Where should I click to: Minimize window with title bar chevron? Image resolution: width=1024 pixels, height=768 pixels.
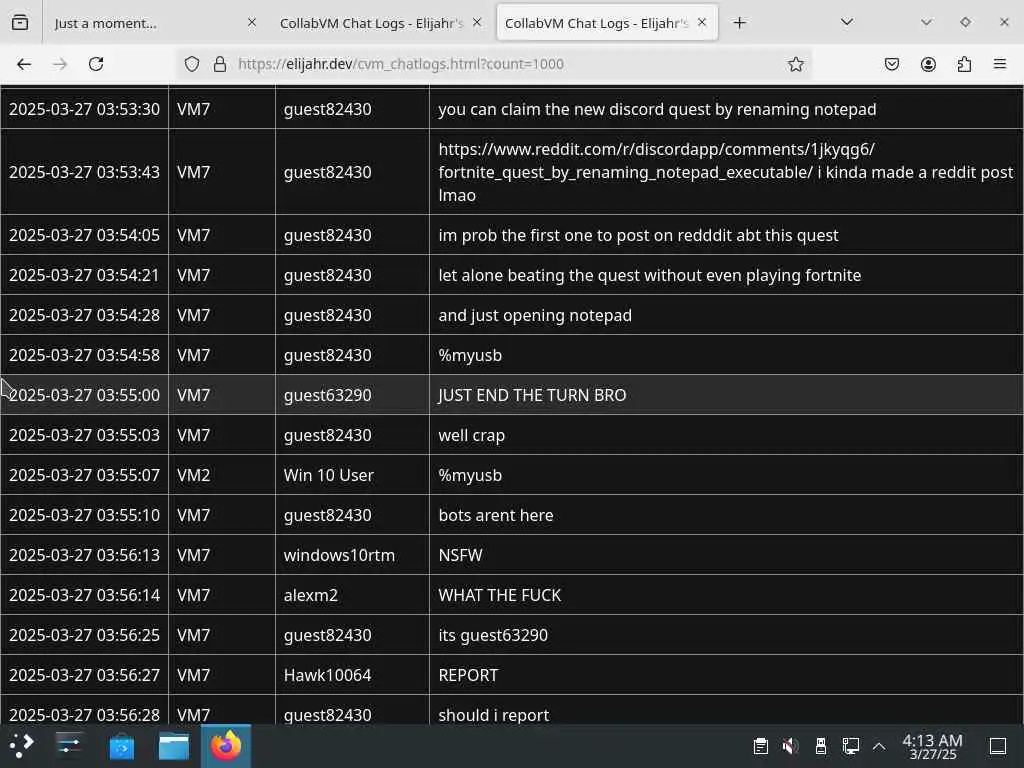coord(926,22)
